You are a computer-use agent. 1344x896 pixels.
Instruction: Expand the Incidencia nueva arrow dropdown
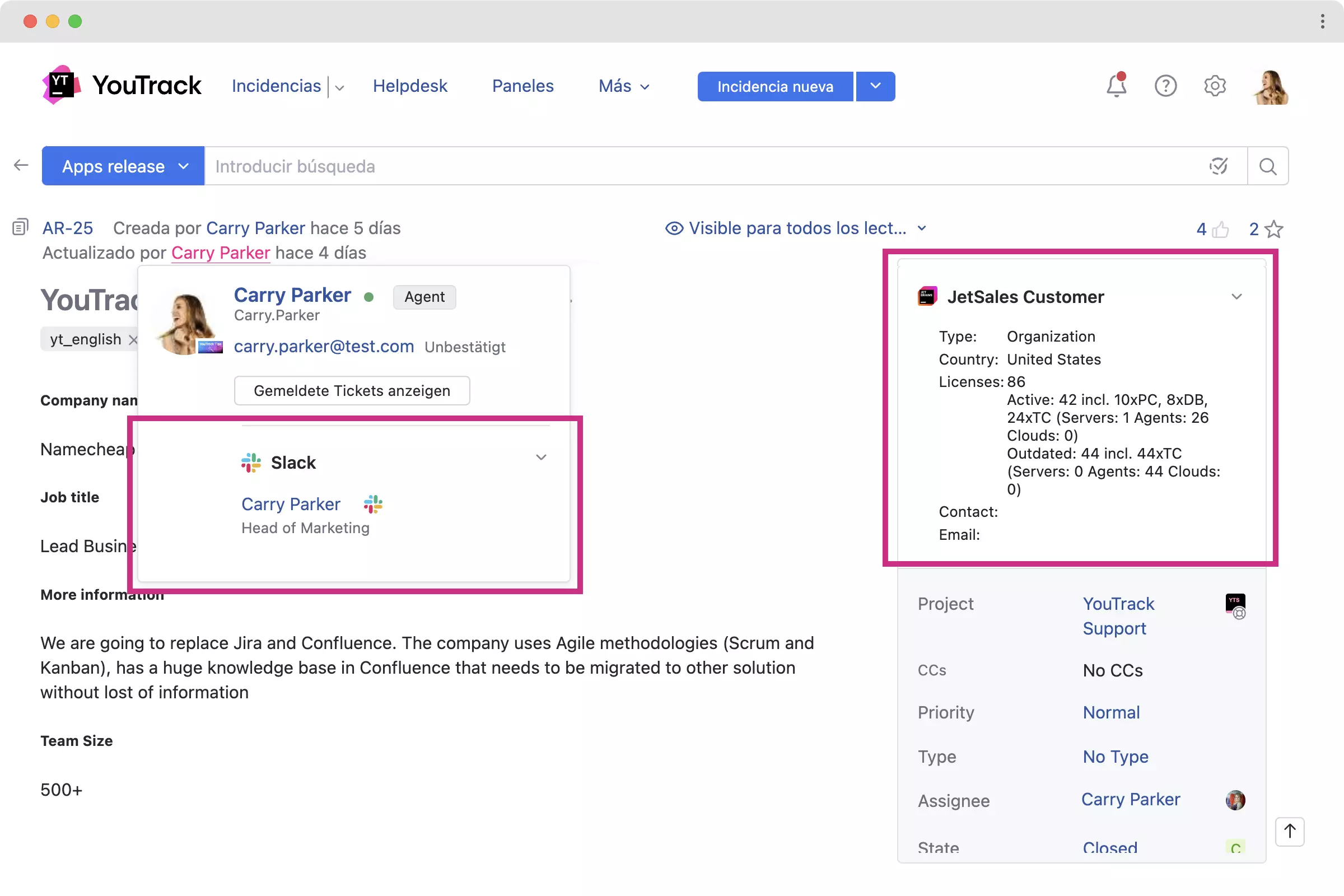pos(875,86)
